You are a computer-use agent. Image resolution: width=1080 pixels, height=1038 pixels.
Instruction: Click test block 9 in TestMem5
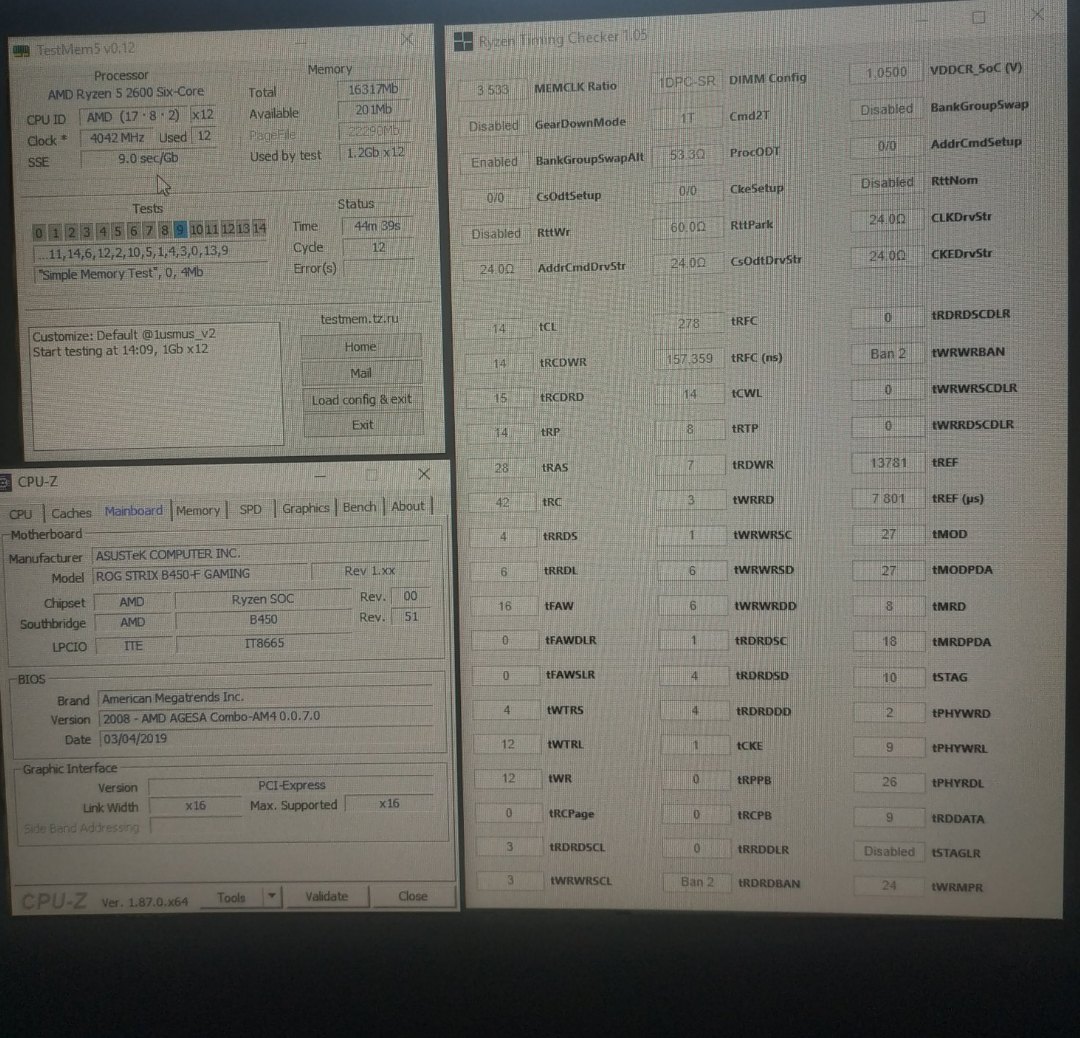coord(180,229)
